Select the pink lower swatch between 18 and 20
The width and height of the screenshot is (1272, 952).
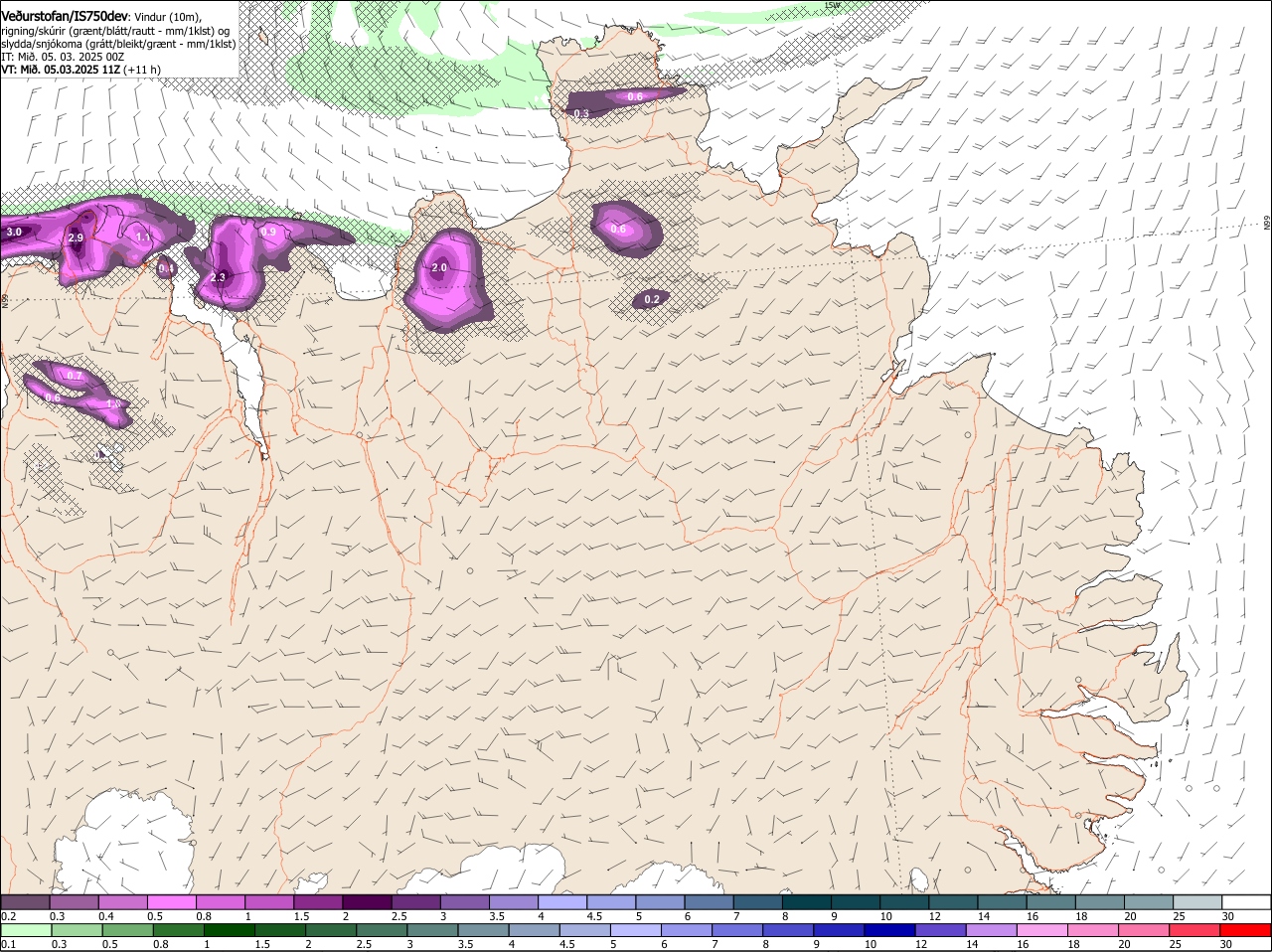click(x=1094, y=930)
